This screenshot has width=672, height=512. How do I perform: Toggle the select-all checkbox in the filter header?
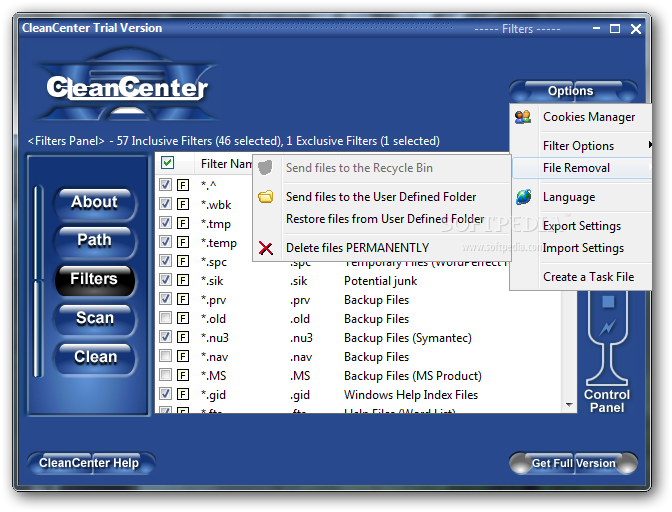click(167, 163)
